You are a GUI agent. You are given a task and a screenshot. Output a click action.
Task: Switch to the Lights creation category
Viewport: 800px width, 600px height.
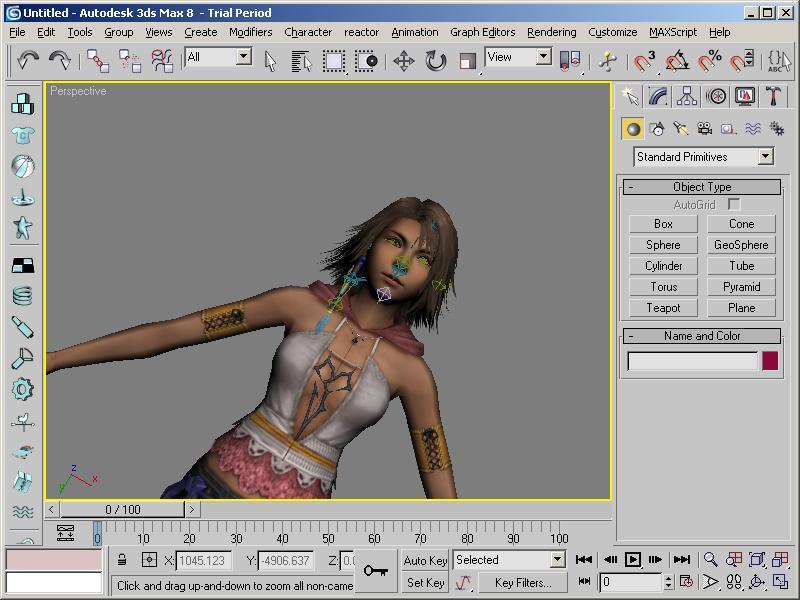coord(680,129)
